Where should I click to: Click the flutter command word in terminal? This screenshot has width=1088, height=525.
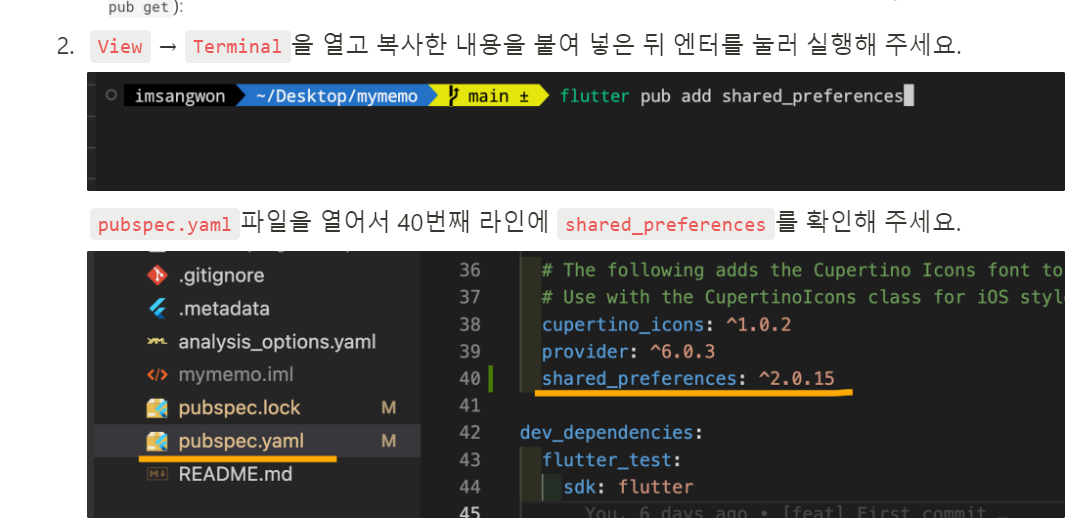[x=594, y=96]
